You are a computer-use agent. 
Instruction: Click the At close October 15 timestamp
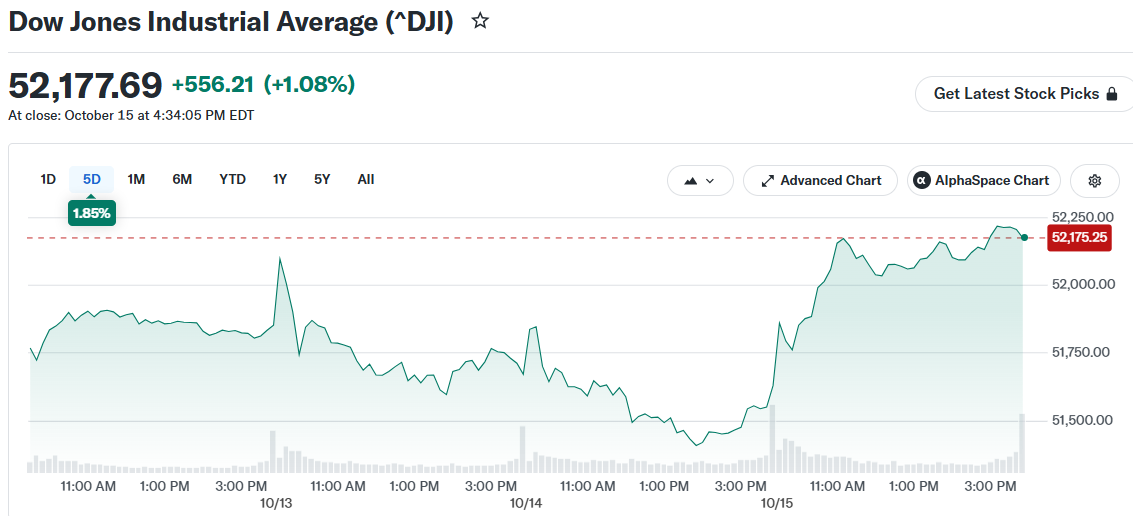(x=131, y=115)
